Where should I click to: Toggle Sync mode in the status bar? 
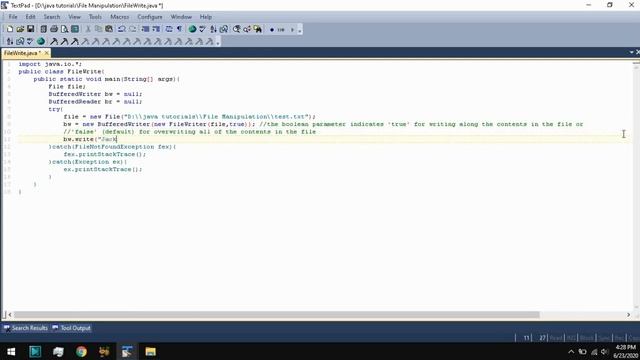point(604,338)
